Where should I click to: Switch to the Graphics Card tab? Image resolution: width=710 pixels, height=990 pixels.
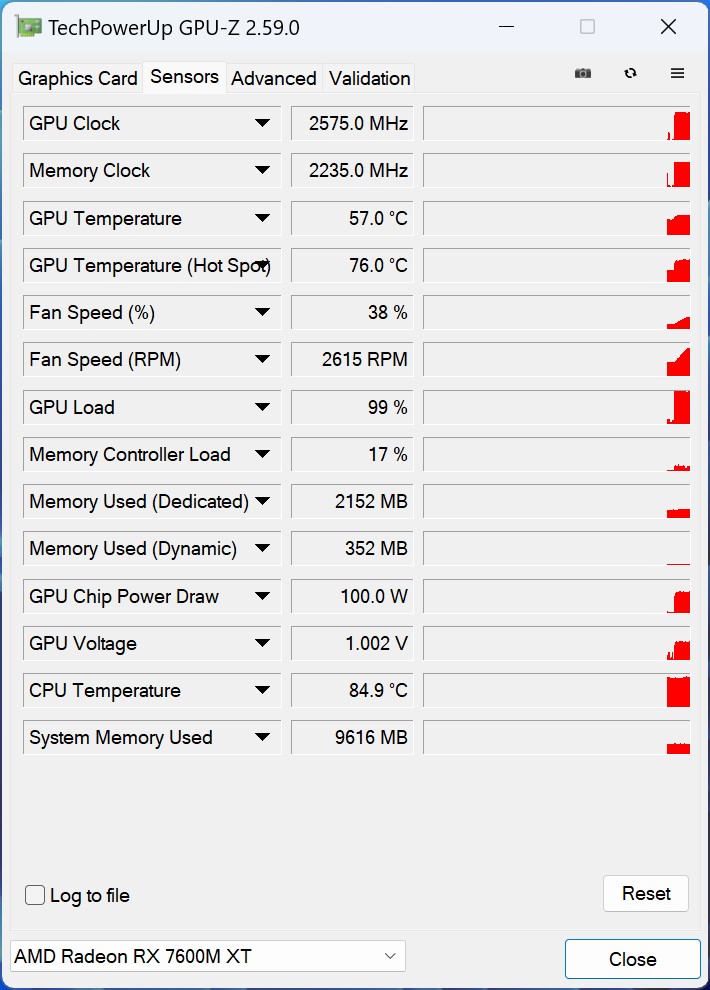click(78, 78)
